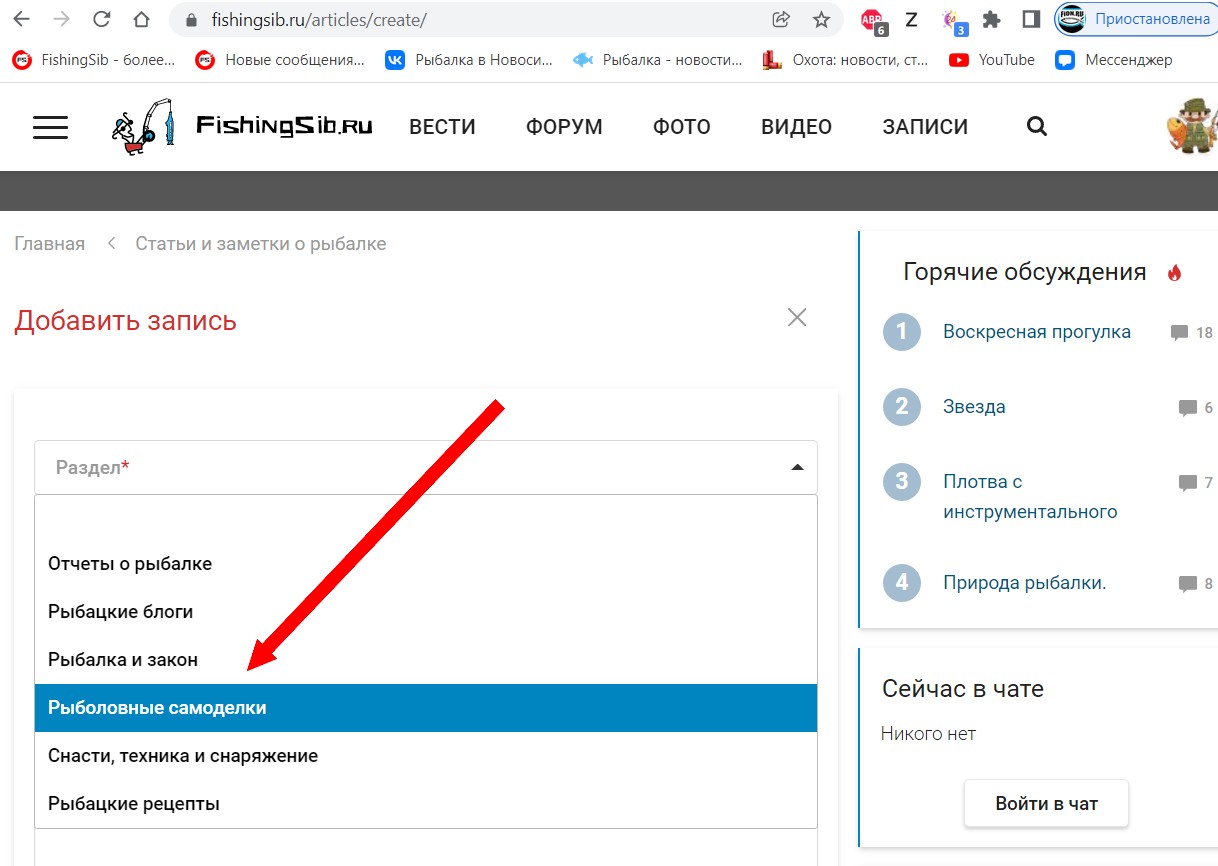Click the FishingSib.ru logo

tap(242, 126)
